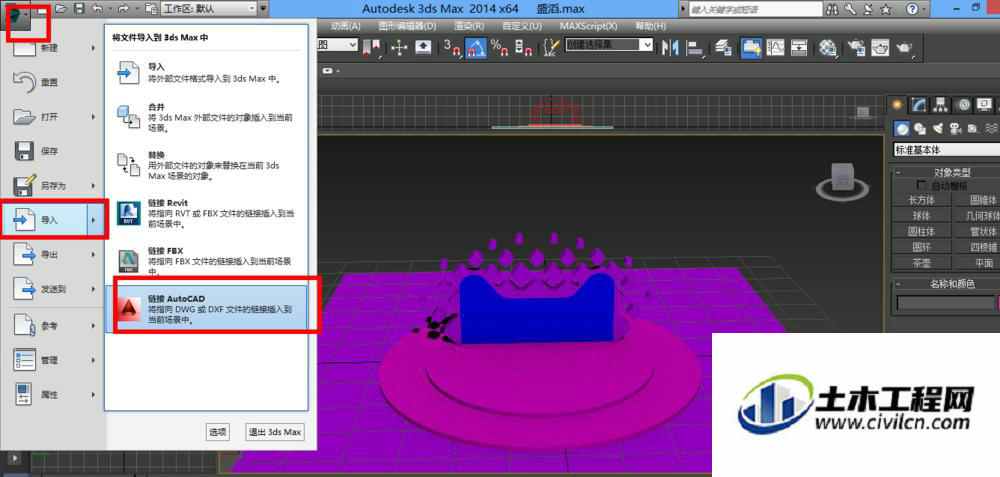Click the Redo arrow icon
Screen dimensions: 1000x477
pyautogui.click(x=123, y=8)
